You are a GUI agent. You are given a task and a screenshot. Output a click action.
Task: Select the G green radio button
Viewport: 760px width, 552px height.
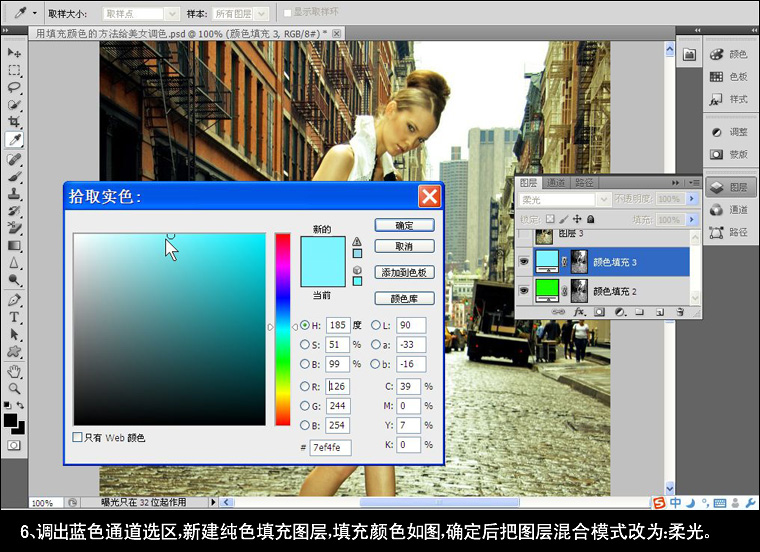[x=305, y=406]
